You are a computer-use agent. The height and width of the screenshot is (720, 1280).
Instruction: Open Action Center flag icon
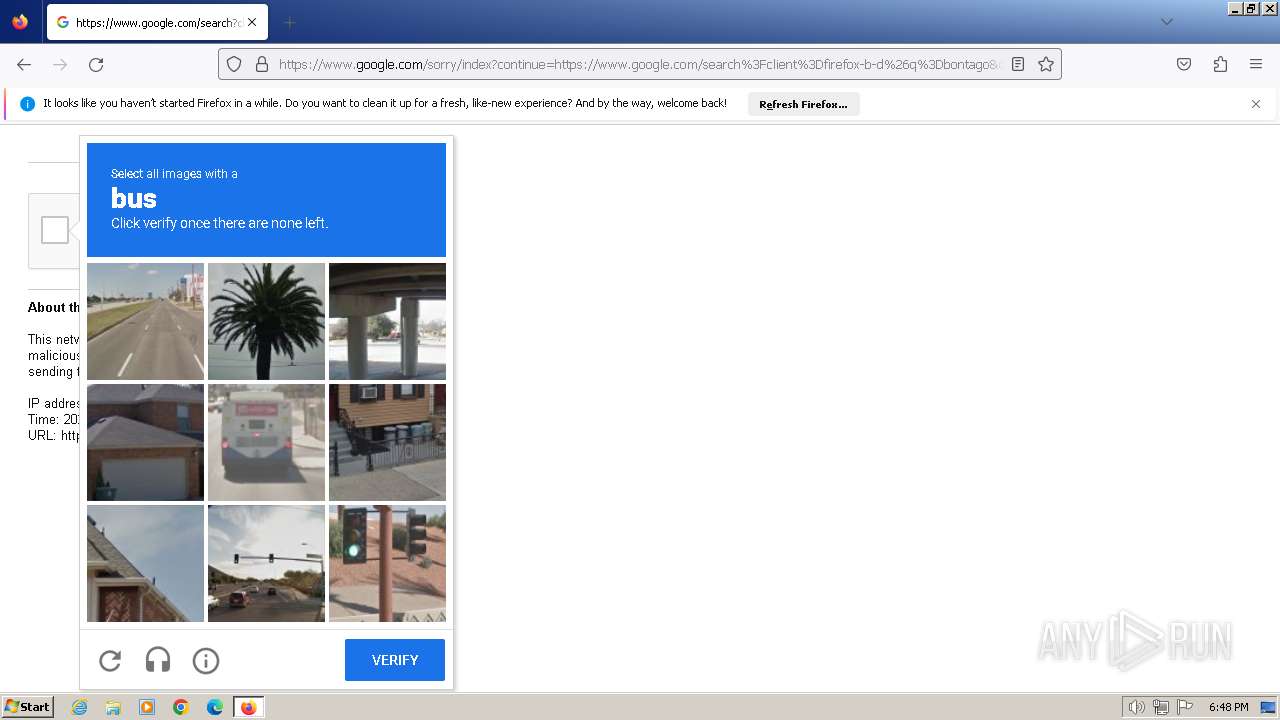[x=1185, y=707]
